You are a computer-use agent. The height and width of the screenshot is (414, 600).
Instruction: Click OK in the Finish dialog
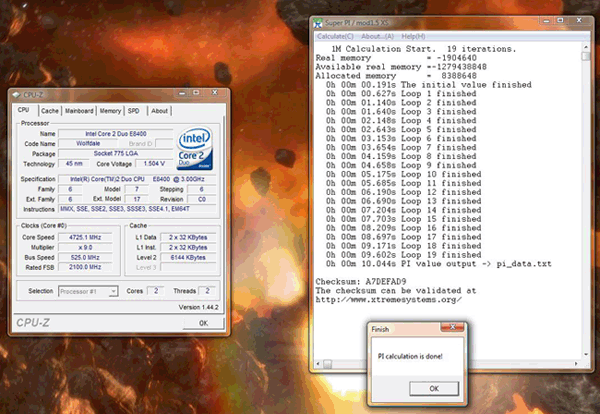click(x=434, y=388)
